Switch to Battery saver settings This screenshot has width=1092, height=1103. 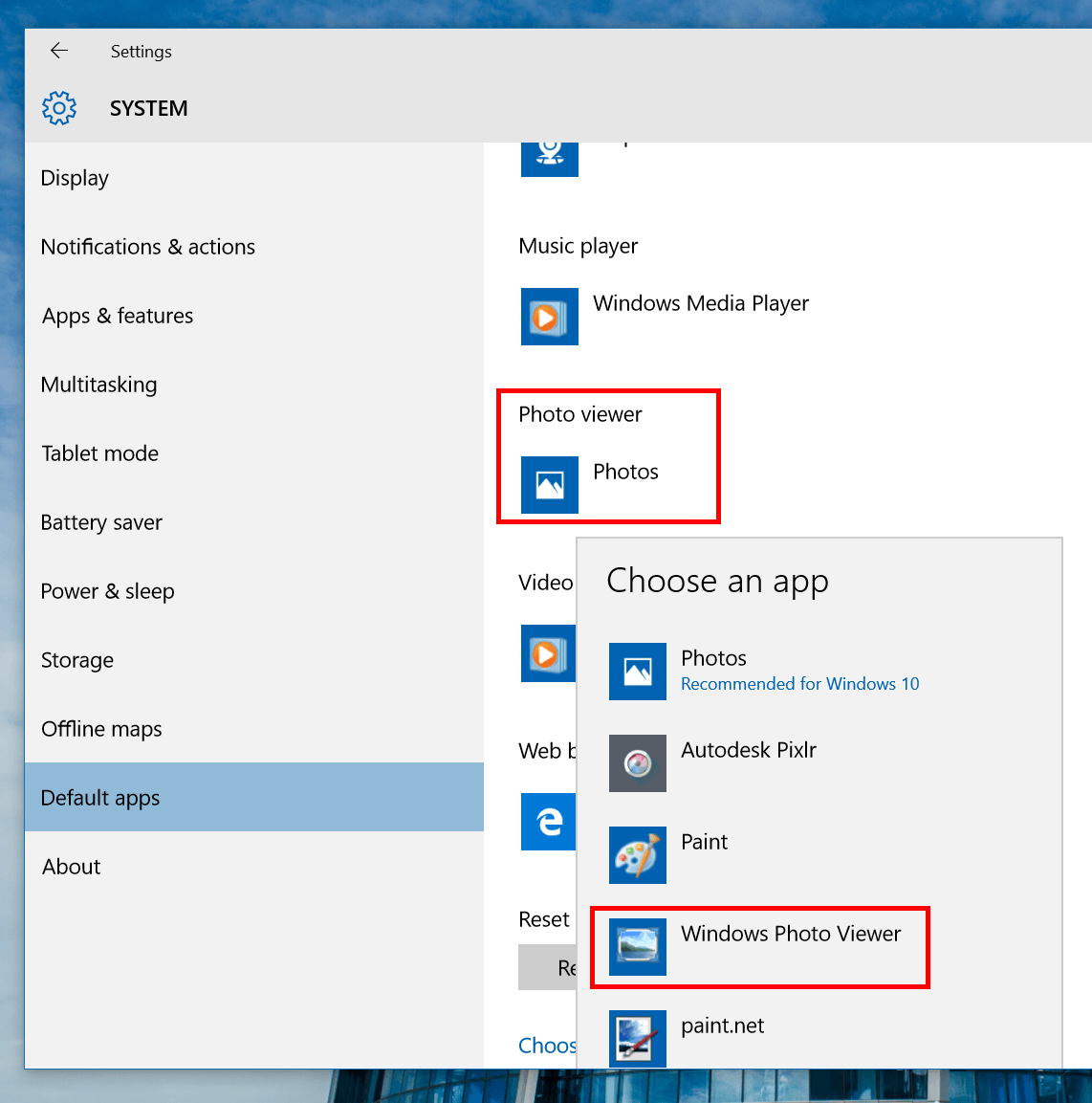(101, 522)
